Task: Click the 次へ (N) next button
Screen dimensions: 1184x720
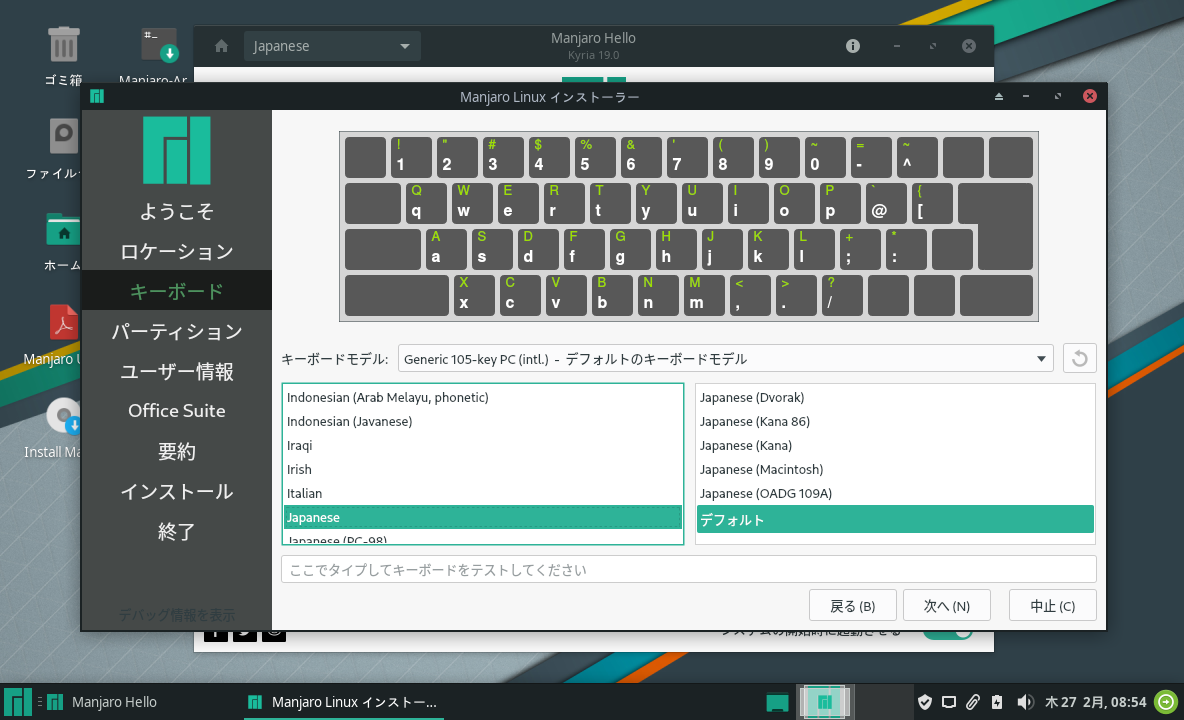Action: coord(946,605)
